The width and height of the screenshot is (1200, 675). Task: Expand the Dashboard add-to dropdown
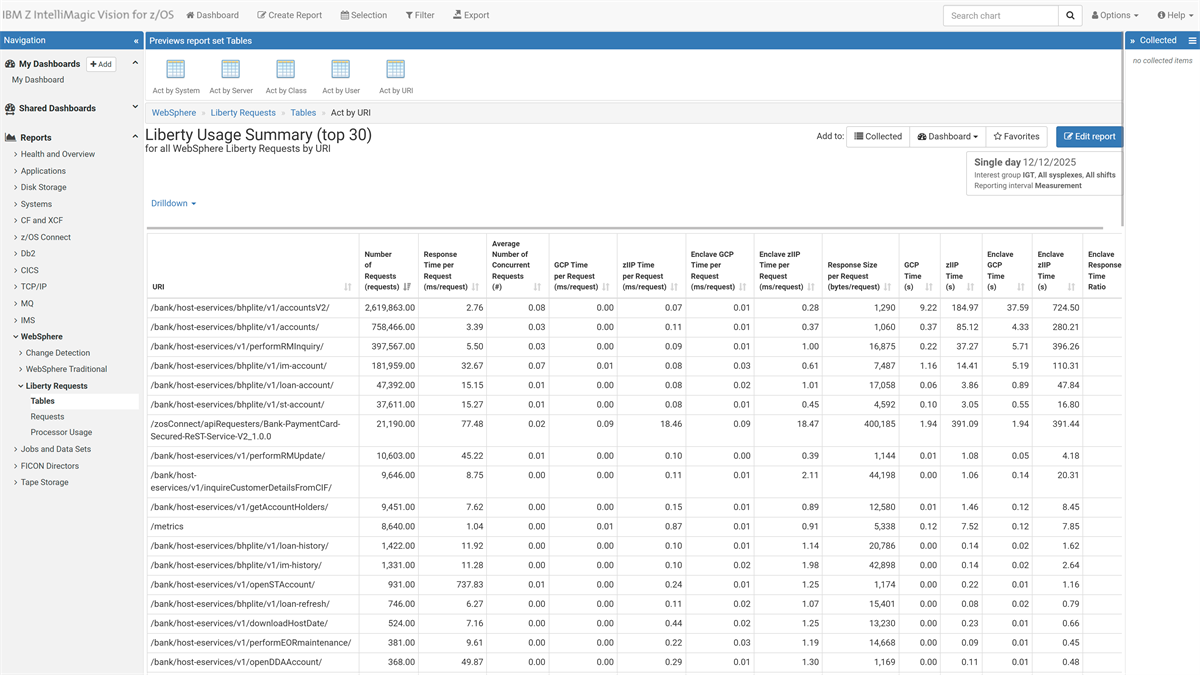click(x=947, y=137)
